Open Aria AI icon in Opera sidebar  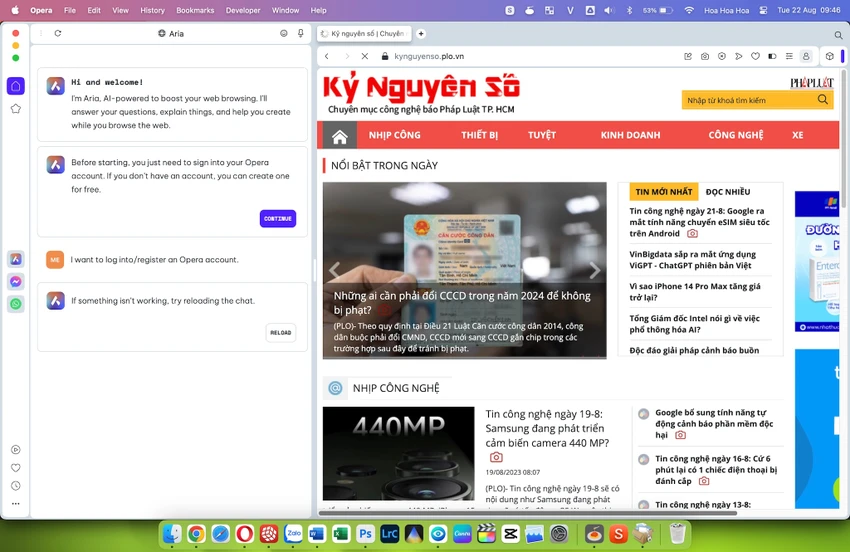(16, 259)
